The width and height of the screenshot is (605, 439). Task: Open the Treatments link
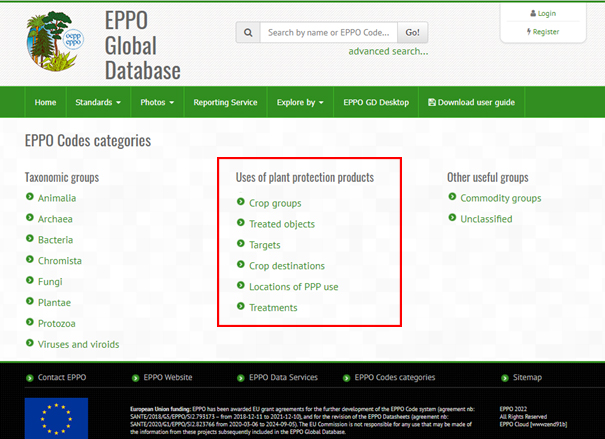(x=273, y=307)
